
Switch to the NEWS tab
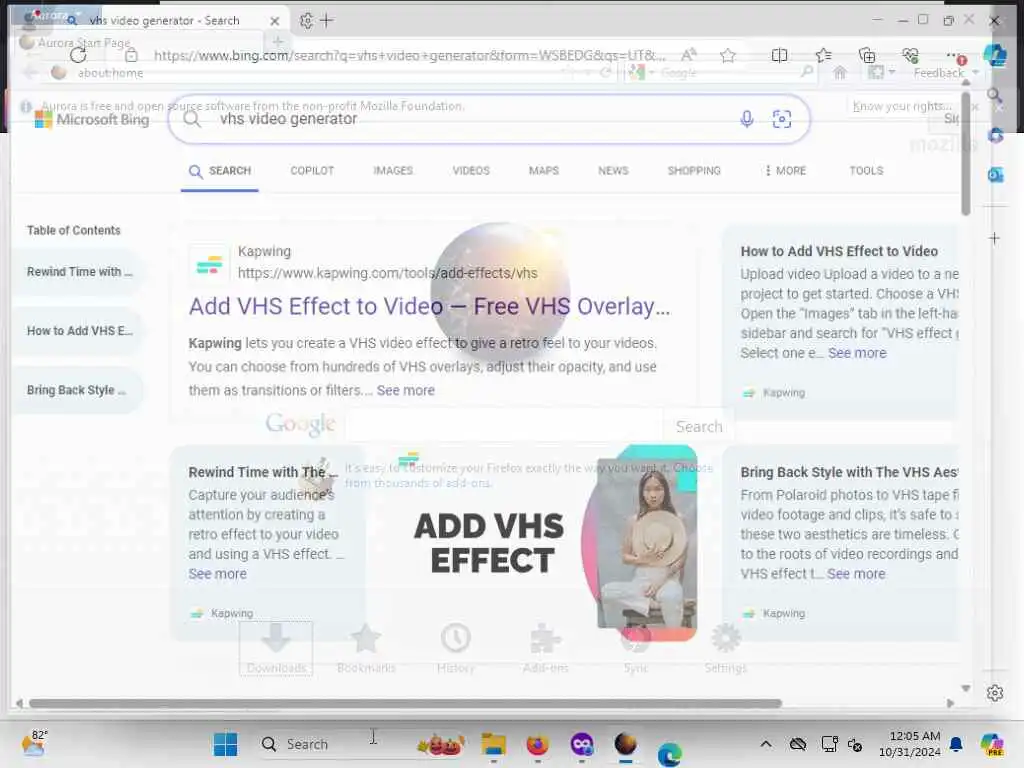point(613,171)
